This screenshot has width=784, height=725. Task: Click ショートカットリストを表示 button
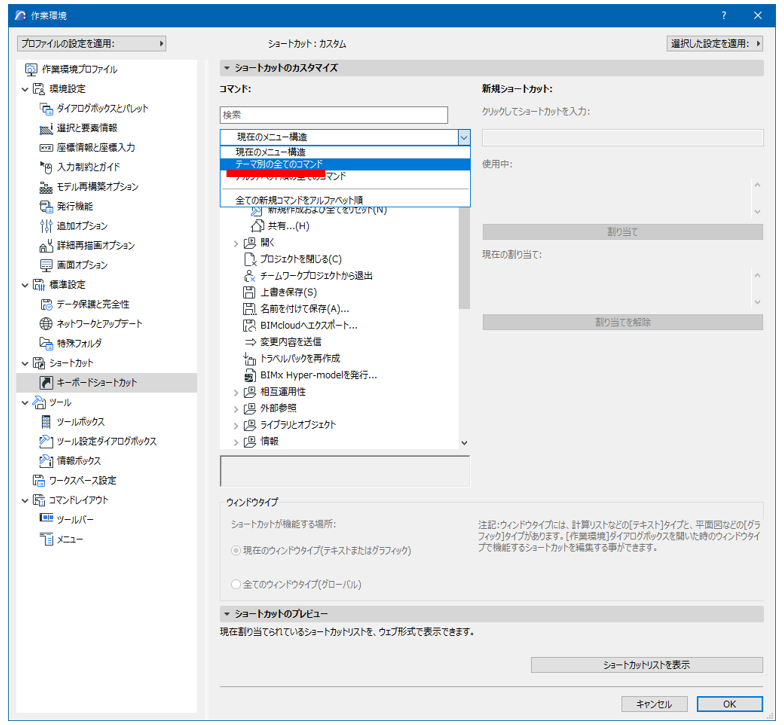[x=646, y=665]
